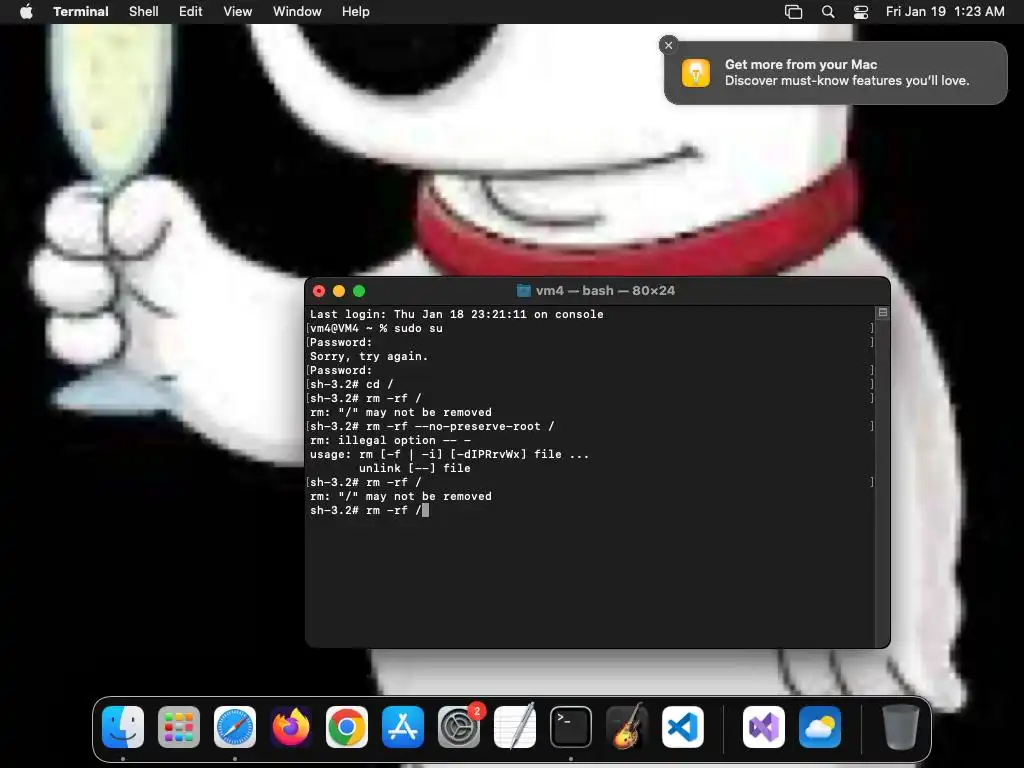
Task: Open the Edit menu
Action: click(x=191, y=12)
